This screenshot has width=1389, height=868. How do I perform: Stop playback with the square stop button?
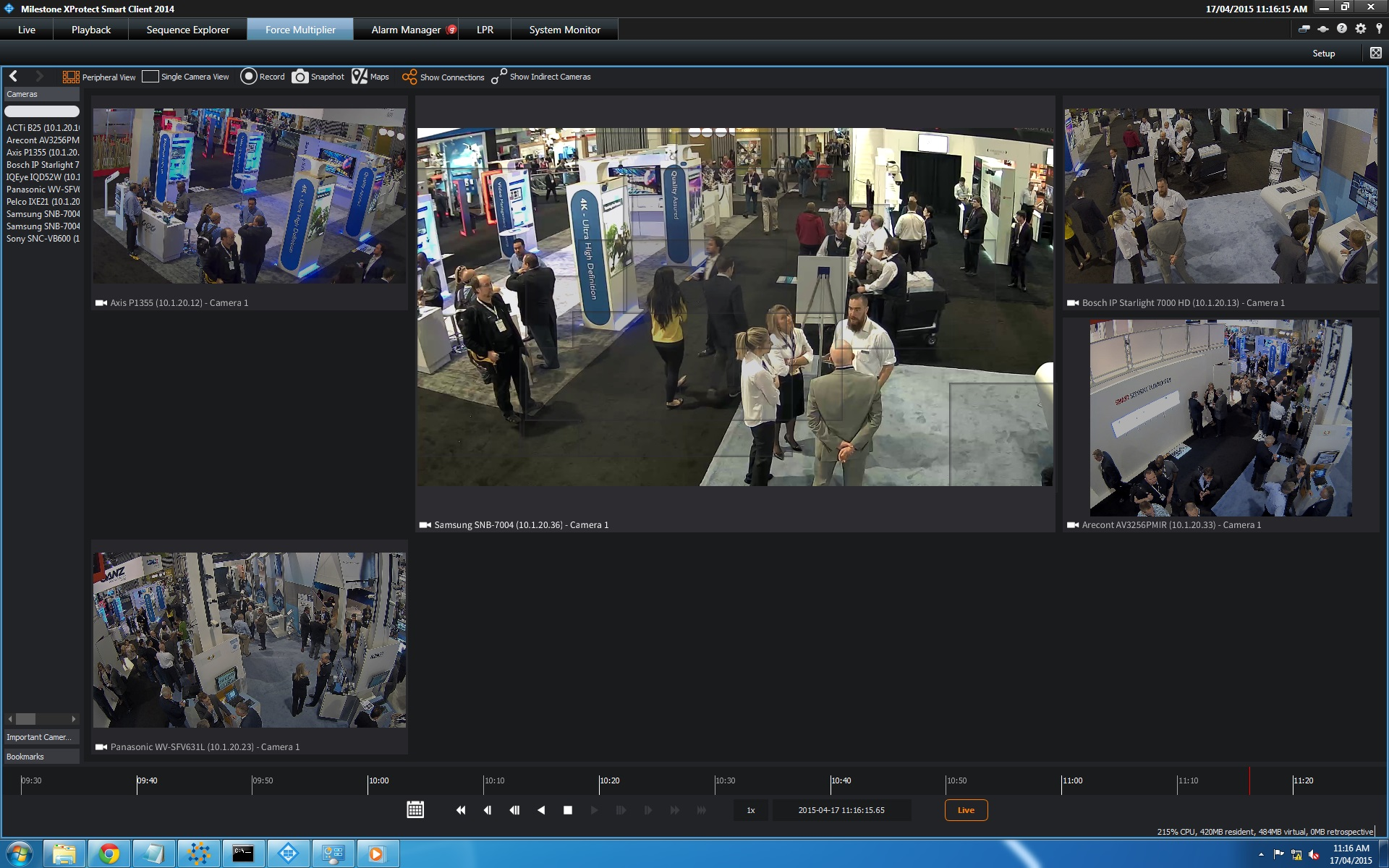pyautogui.click(x=568, y=810)
